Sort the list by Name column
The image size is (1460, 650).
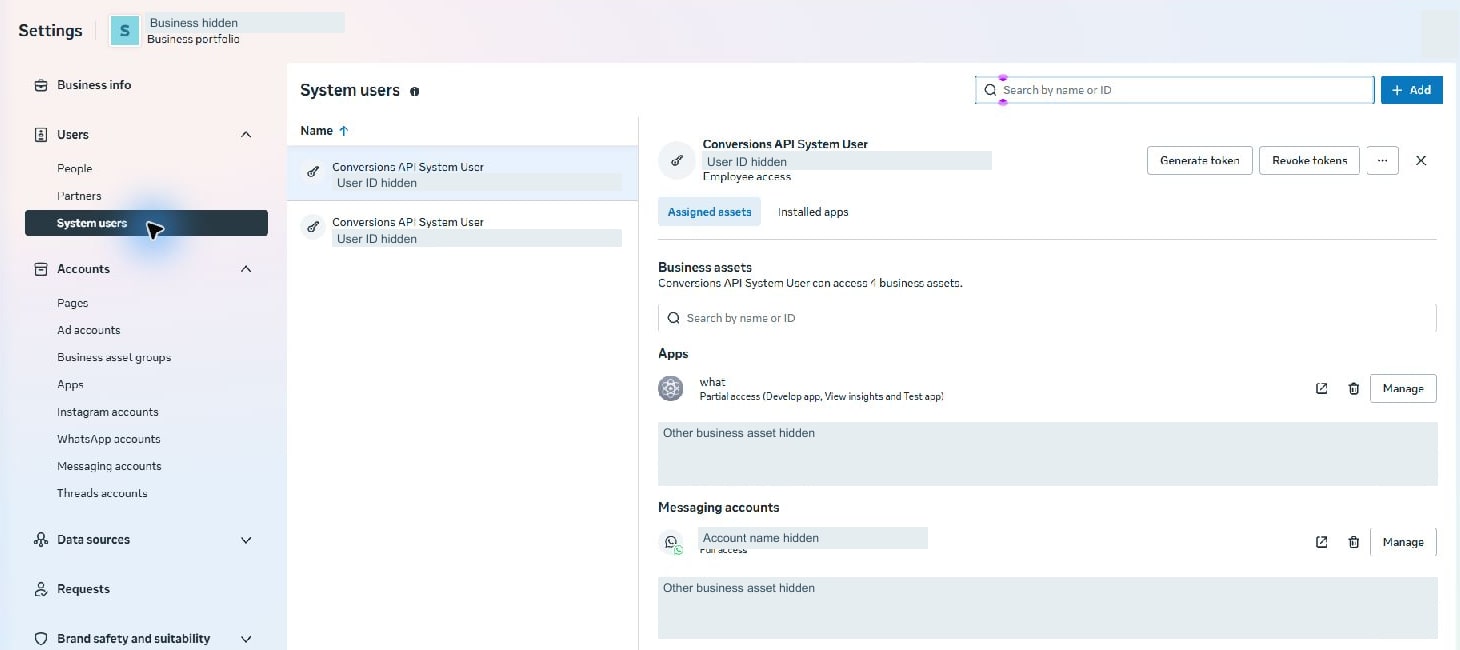click(324, 131)
